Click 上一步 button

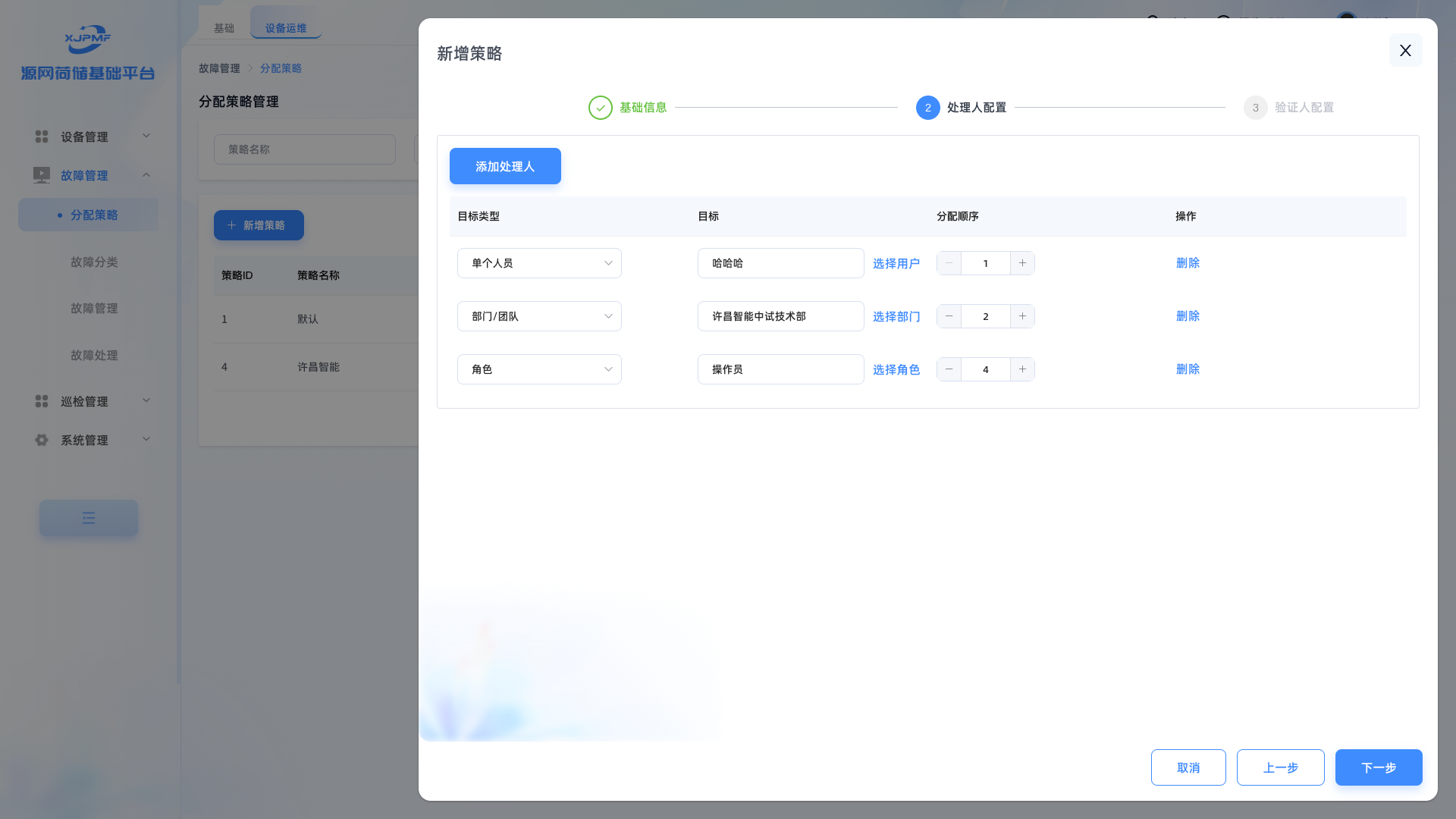1280,767
